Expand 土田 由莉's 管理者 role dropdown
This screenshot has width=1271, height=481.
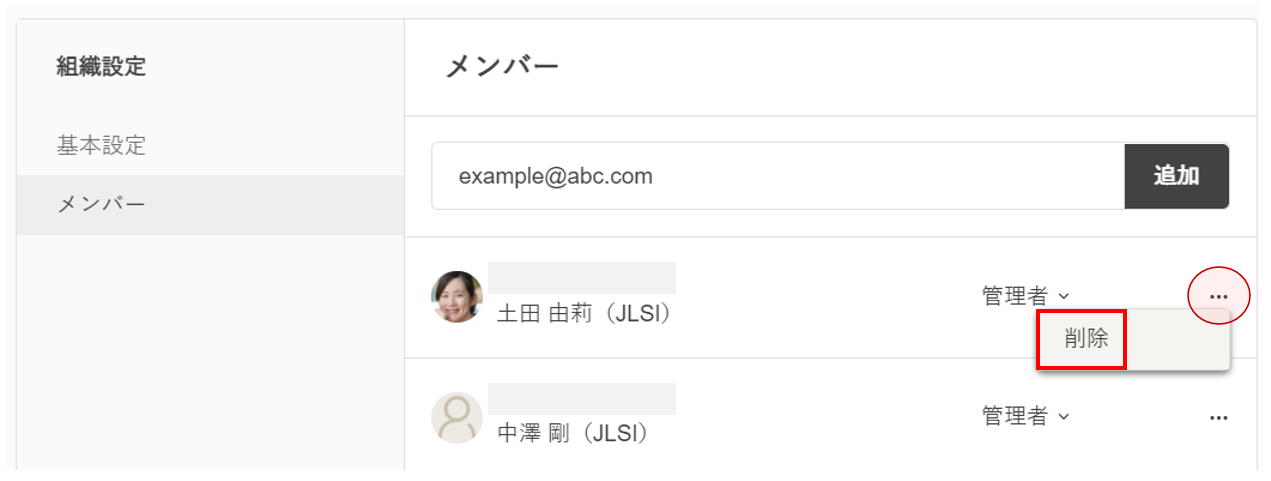(x=1016, y=297)
